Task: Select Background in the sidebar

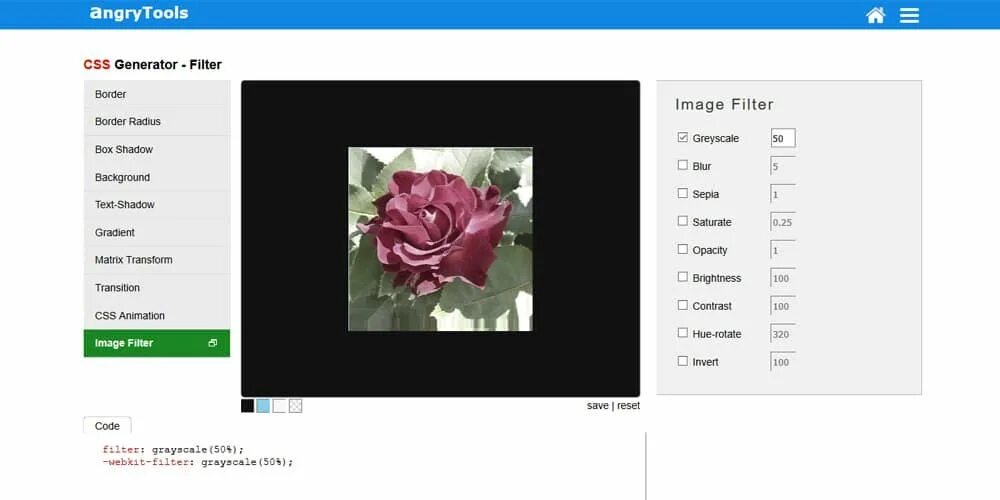Action: (157, 177)
